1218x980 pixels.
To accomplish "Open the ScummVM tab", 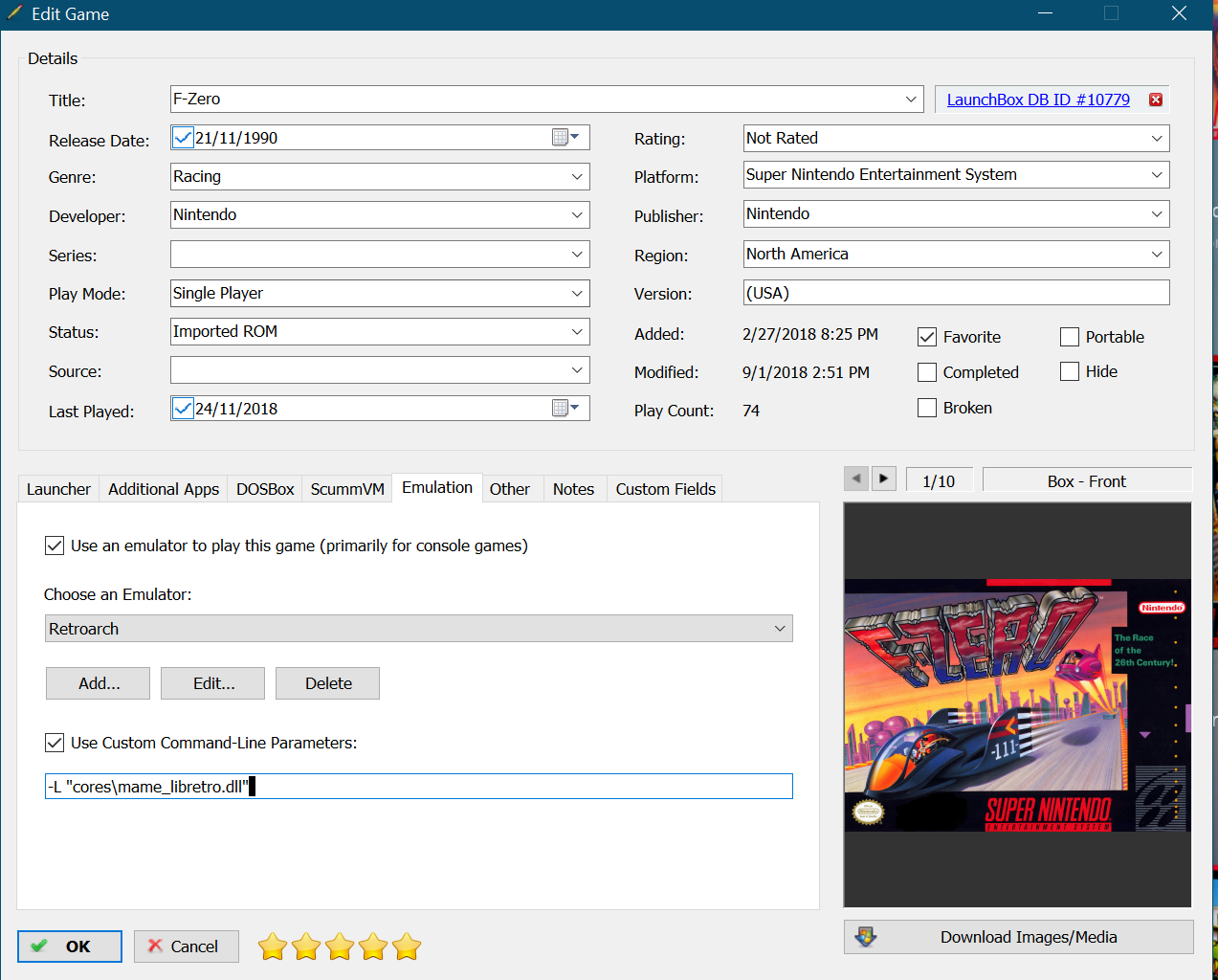I will [347, 489].
